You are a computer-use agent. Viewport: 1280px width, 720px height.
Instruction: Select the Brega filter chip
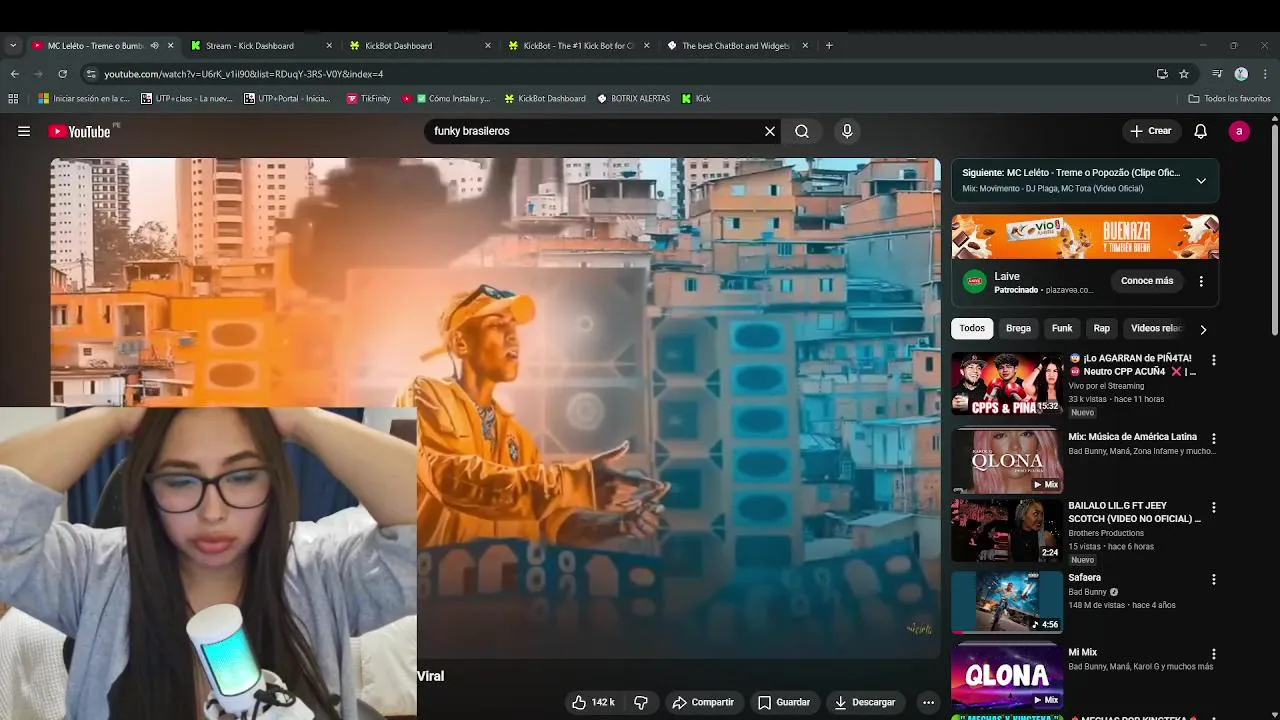1018,328
